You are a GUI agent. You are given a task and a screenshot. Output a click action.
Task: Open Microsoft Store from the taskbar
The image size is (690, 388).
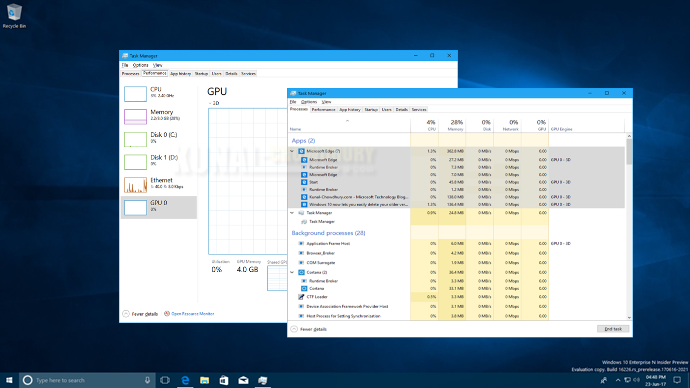coord(224,380)
